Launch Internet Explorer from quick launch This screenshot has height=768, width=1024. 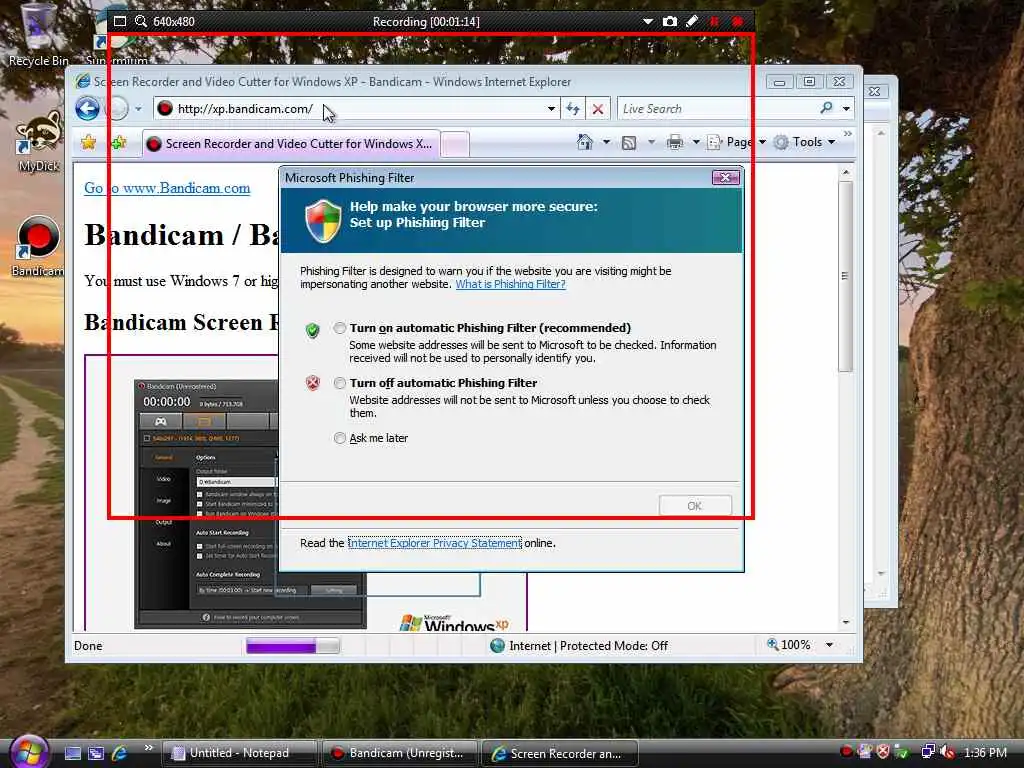[x=120, y=753]
